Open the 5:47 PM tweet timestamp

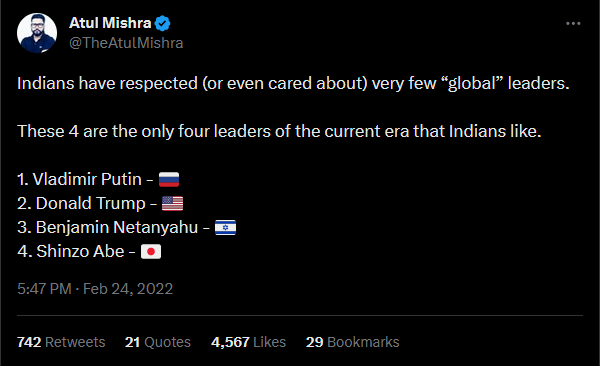coord(44,289)
